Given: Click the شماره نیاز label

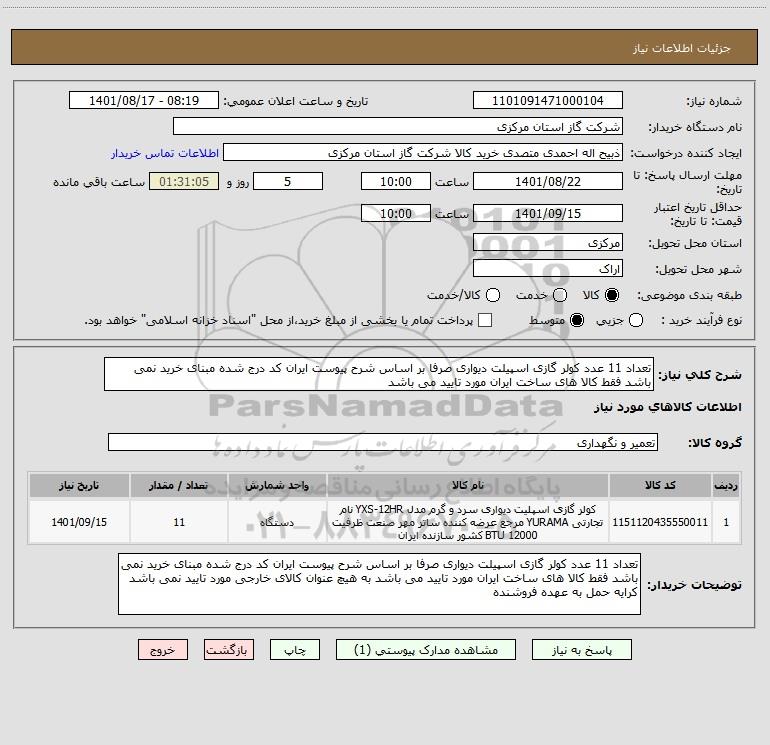Looking at the screenshot, I should (x=714, y=102).
